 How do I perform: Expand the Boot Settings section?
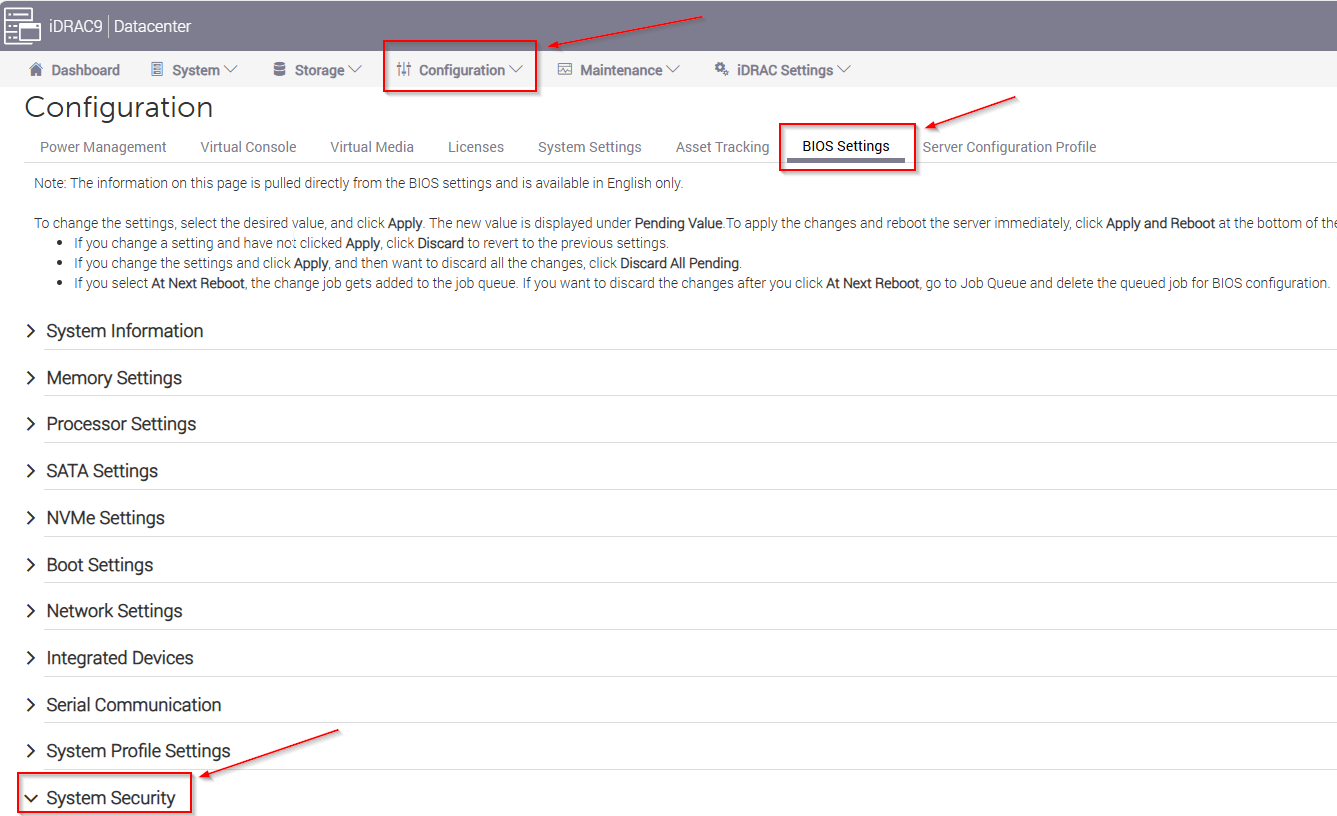tap(100, 565)
